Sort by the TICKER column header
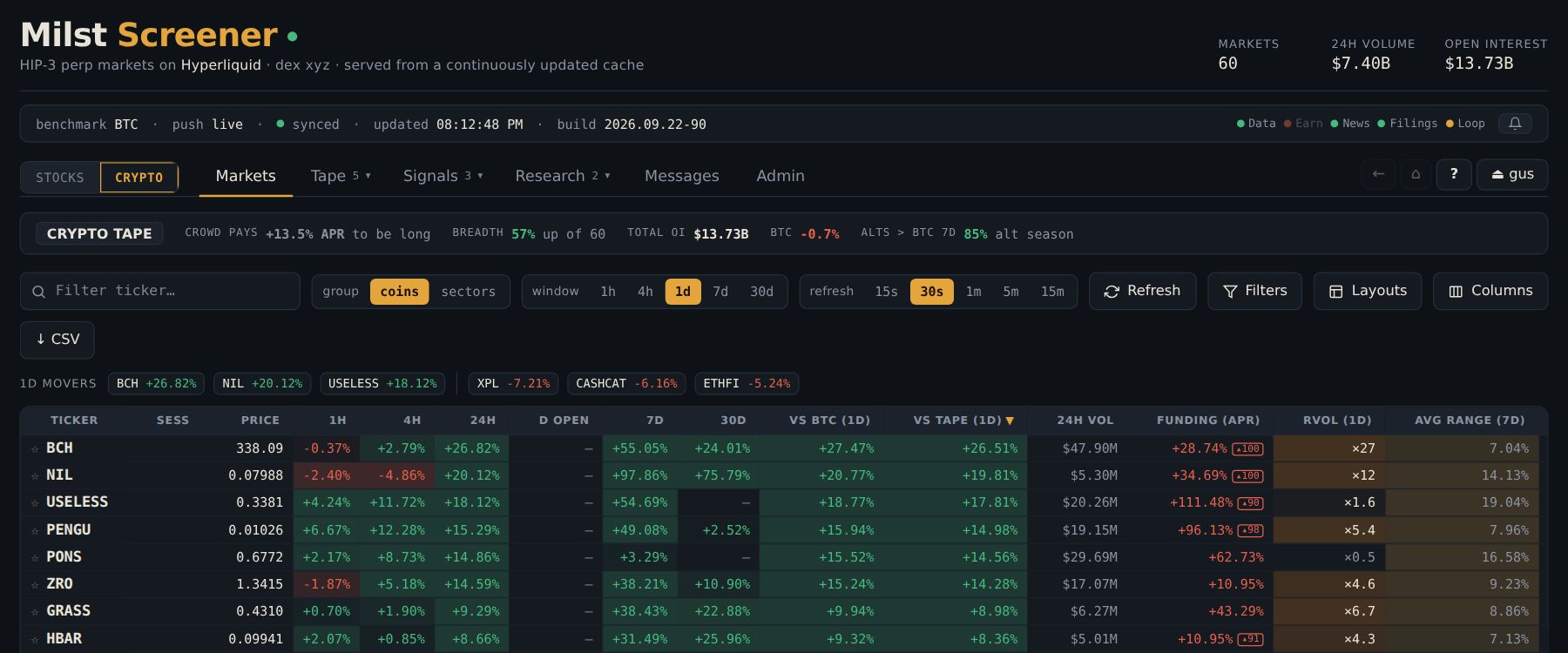The image size is (1568, 653). pyautogui.click(x=74, y=421)
